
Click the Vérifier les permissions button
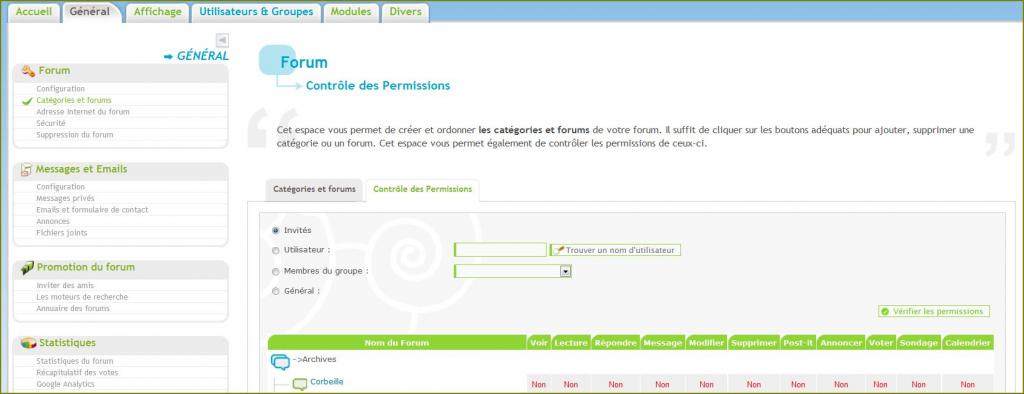934,312
